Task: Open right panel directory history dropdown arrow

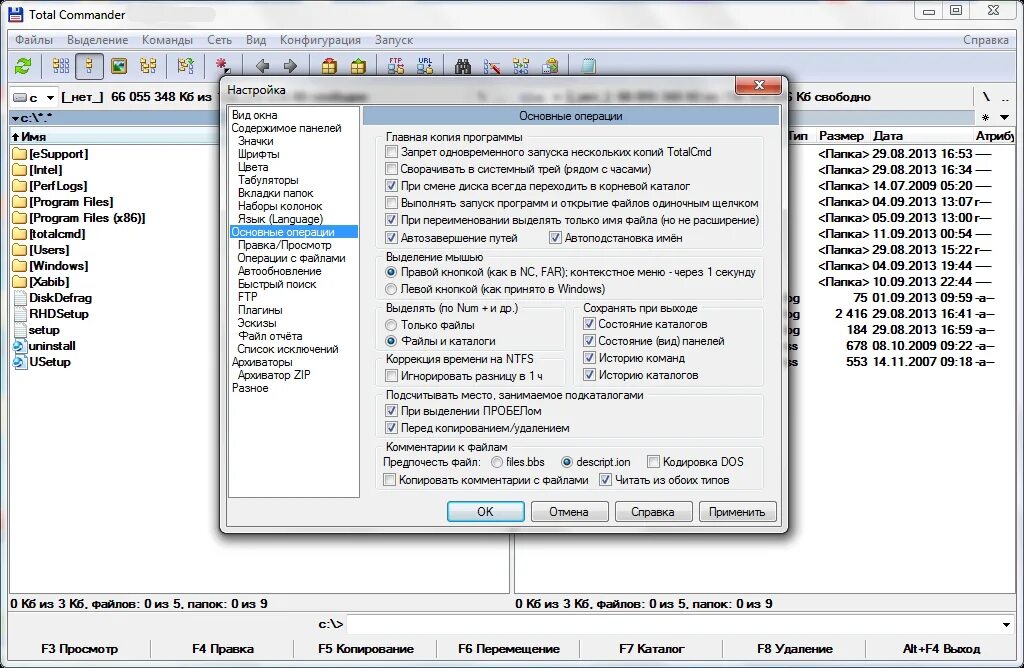Action: tap(1004, 118)
